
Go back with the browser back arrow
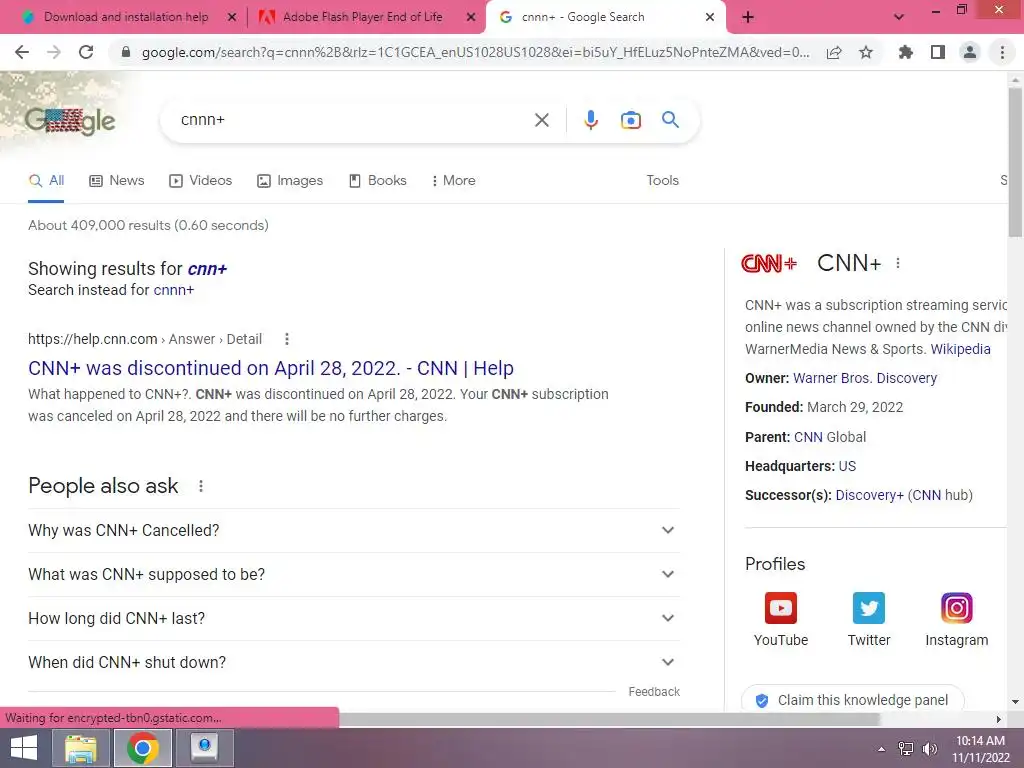(x=22, y=52)
